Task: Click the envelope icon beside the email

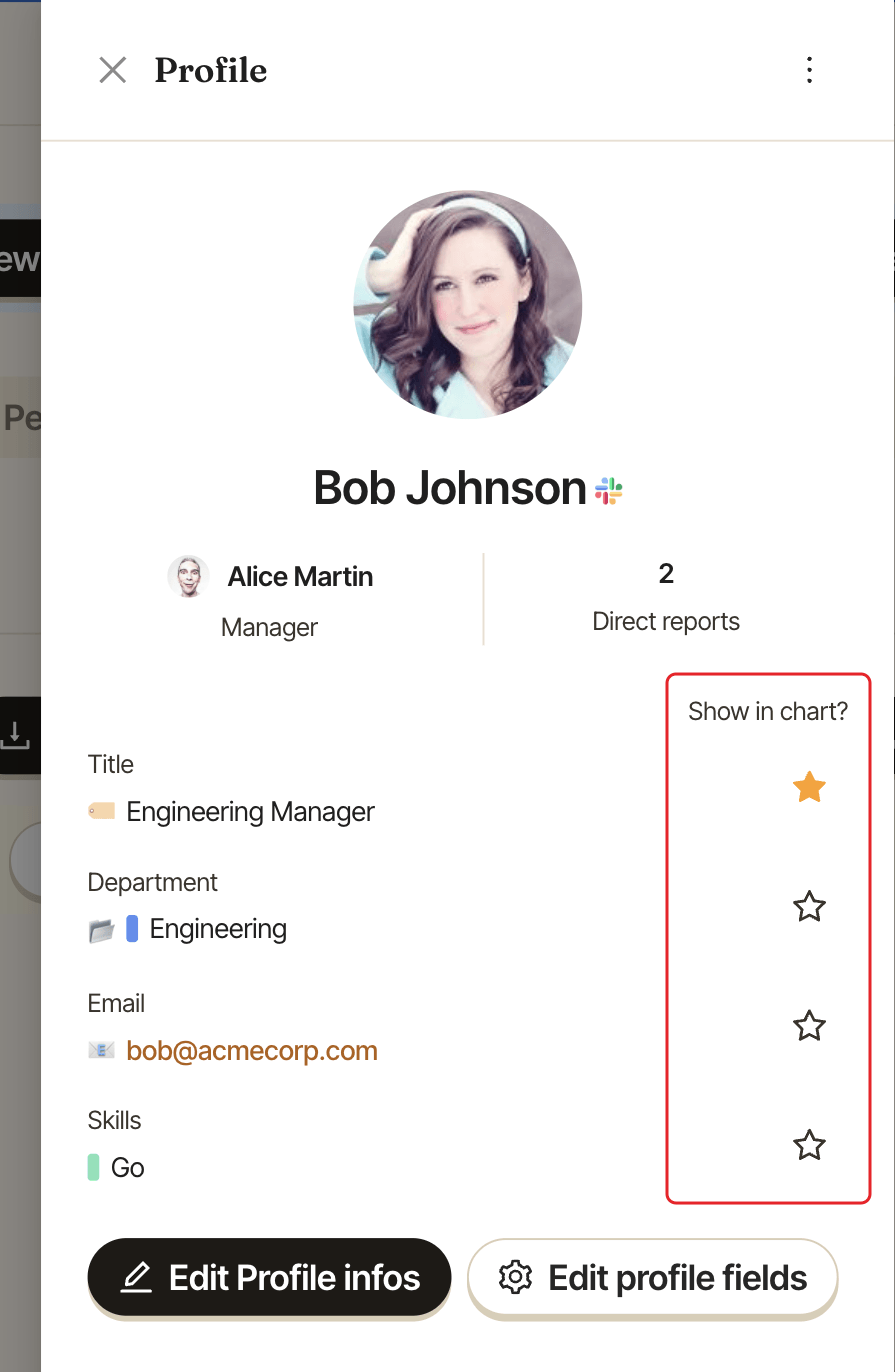Action: point(101,1050)
